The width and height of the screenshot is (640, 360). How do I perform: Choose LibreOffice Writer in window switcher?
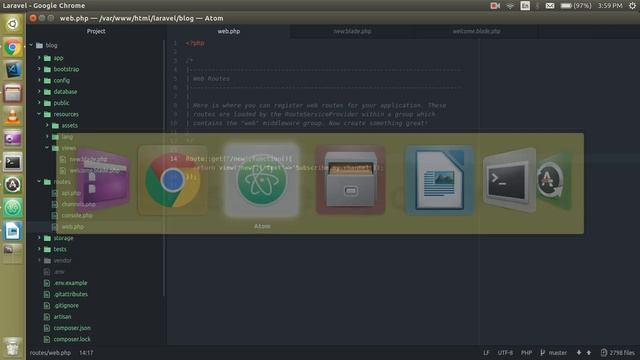(440, 180)
